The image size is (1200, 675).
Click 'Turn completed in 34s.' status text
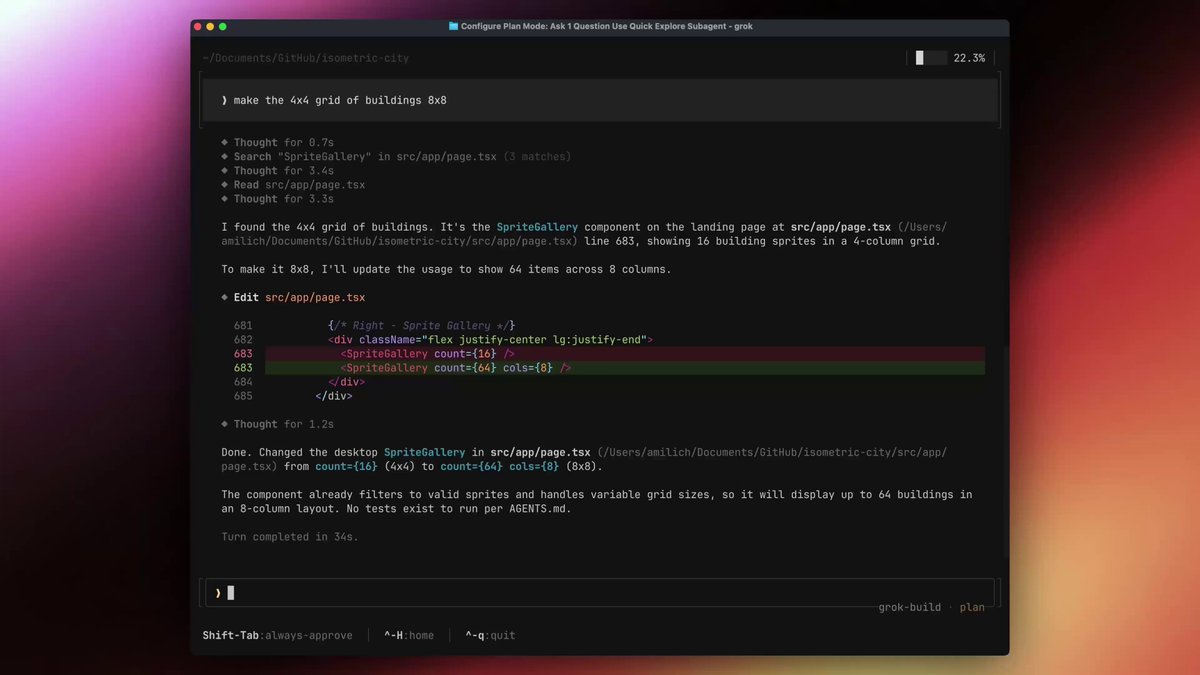pos(290,537)
